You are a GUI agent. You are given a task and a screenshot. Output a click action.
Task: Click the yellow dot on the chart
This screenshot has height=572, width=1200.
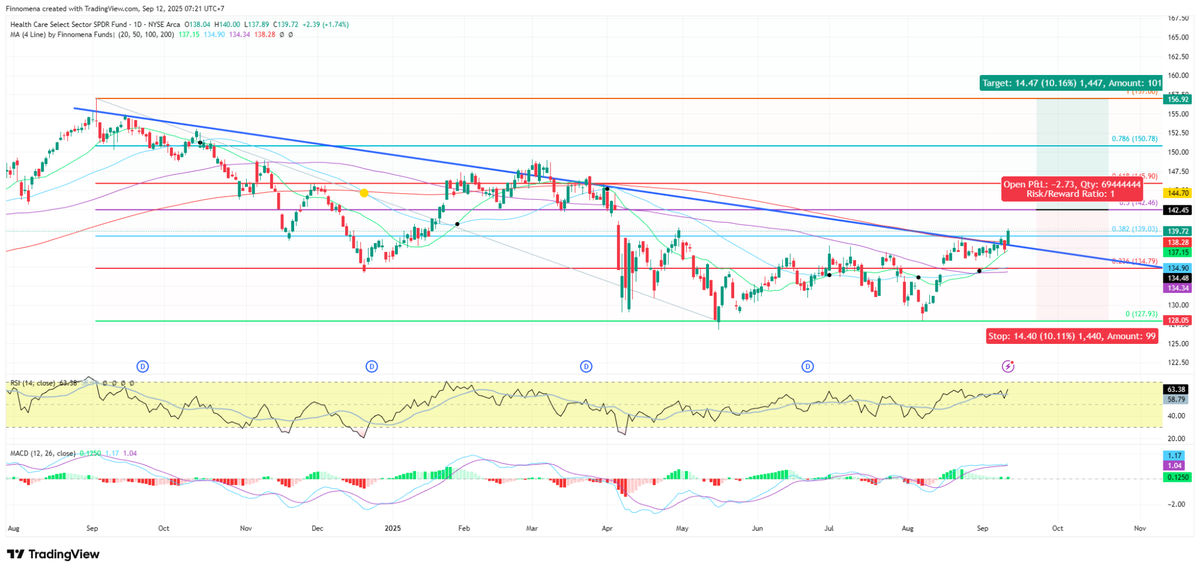click(364, 192)
